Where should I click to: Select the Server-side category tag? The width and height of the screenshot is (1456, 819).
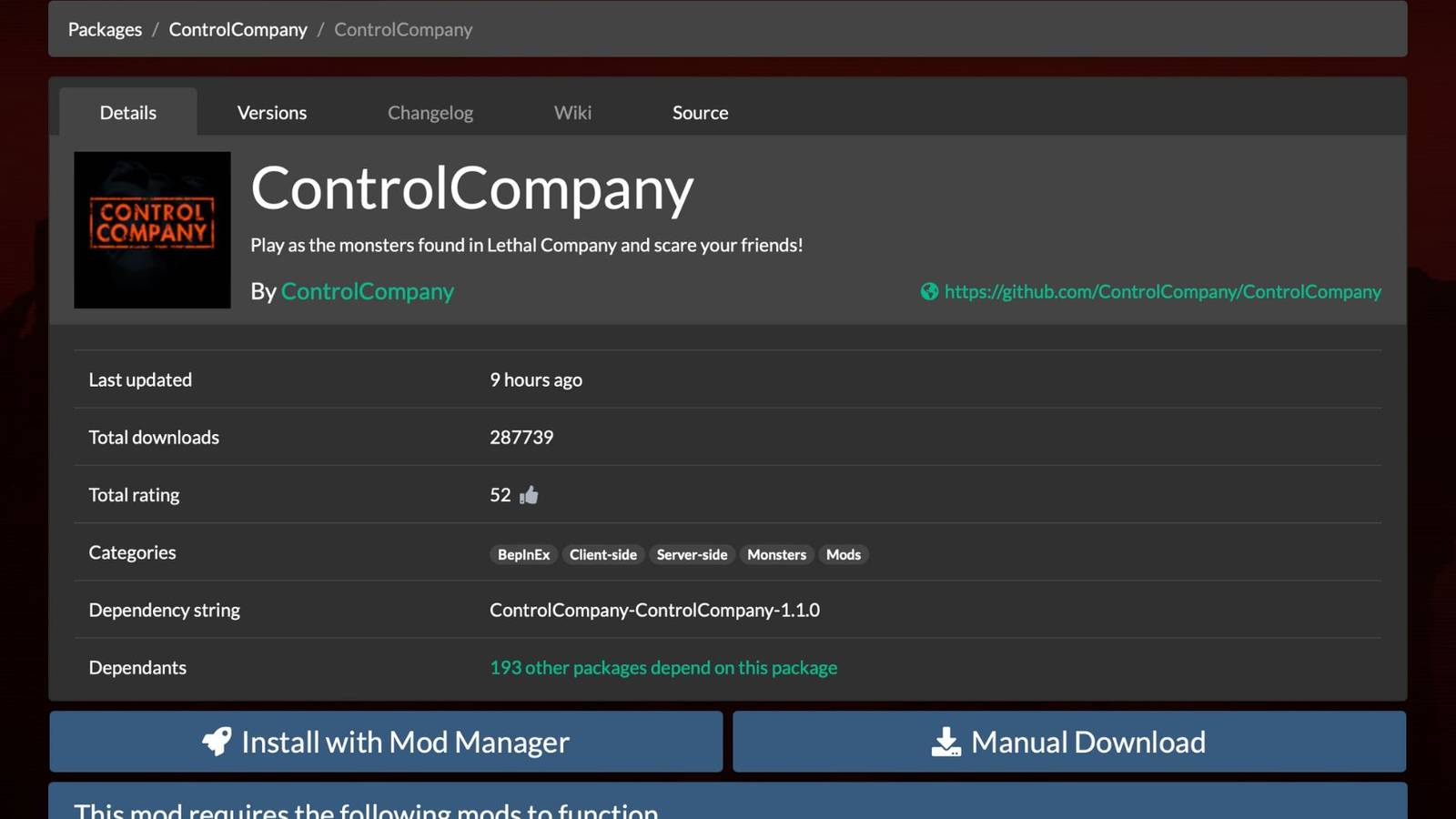tap(692, 554)
